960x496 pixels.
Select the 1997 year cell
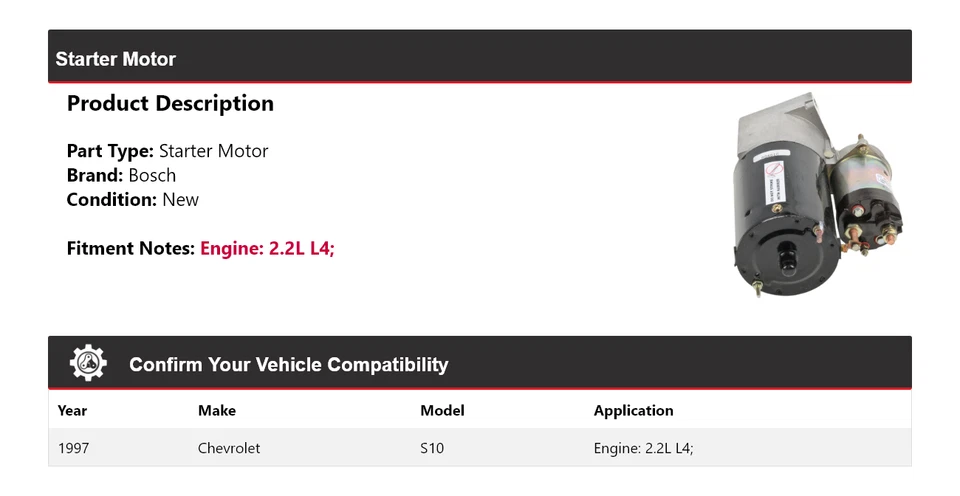pyautogui.click(x=73, y=449)
